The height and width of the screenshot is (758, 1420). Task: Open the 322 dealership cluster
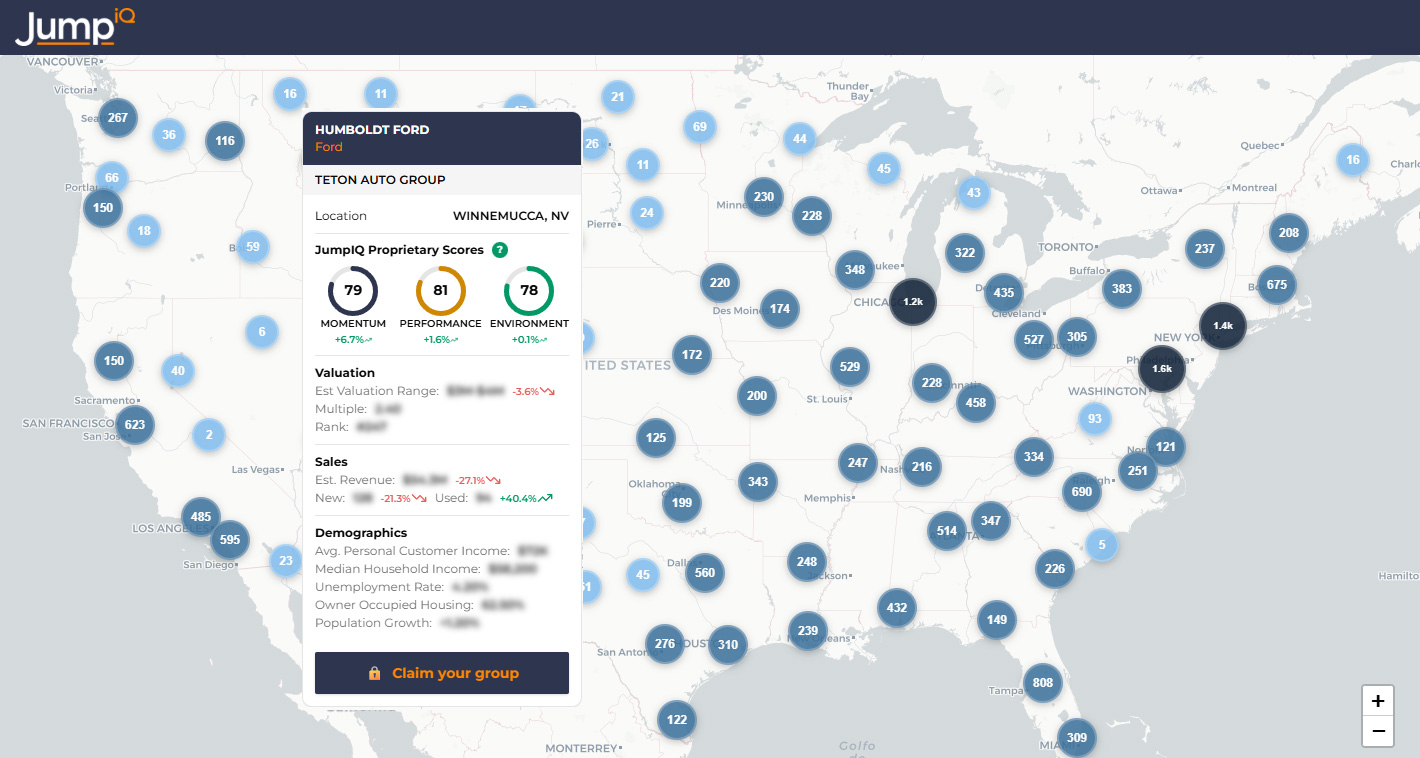[965, 253]
